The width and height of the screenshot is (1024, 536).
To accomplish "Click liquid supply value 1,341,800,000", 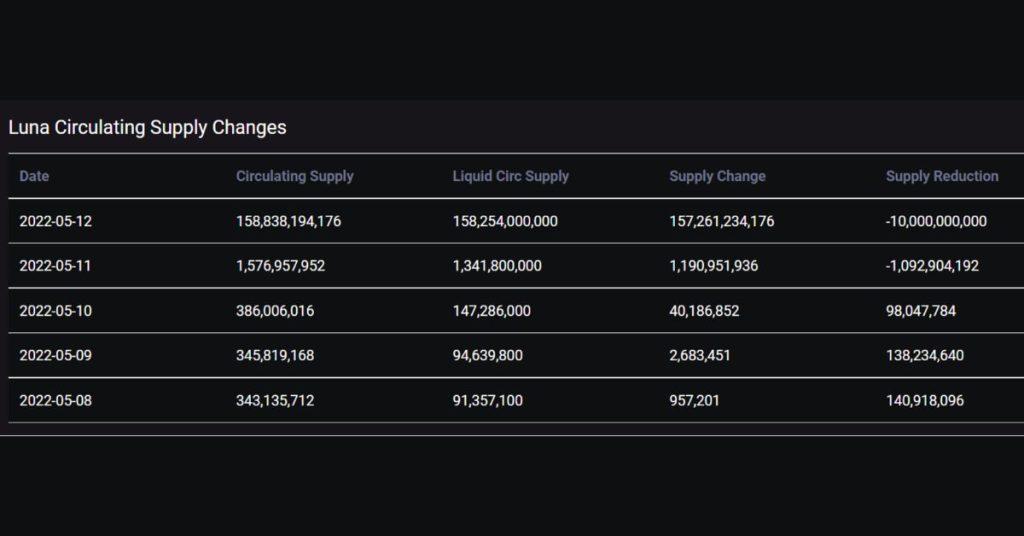I will pyautogui.click(x=497, y=266).
